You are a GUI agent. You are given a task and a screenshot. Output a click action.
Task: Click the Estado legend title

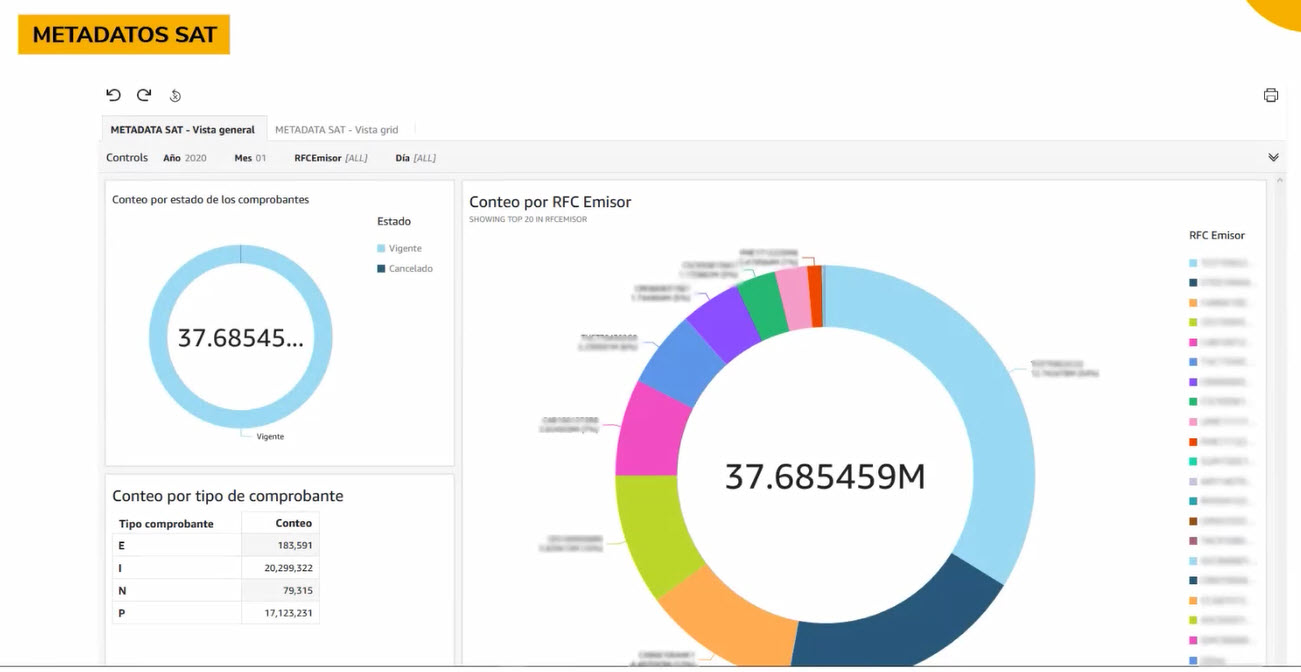[394, 222]
